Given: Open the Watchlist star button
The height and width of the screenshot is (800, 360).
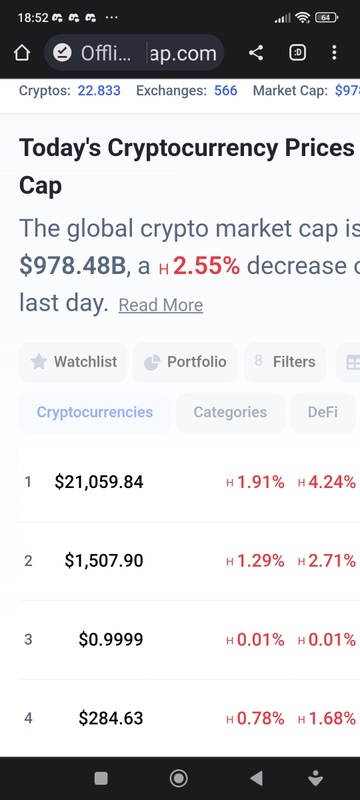Looking at the screenshot, I should 73,362.
